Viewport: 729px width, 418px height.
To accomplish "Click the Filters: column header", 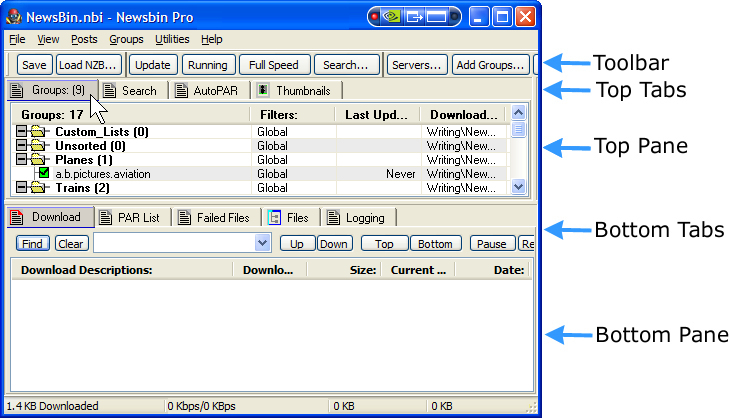I will pos(292,115).
